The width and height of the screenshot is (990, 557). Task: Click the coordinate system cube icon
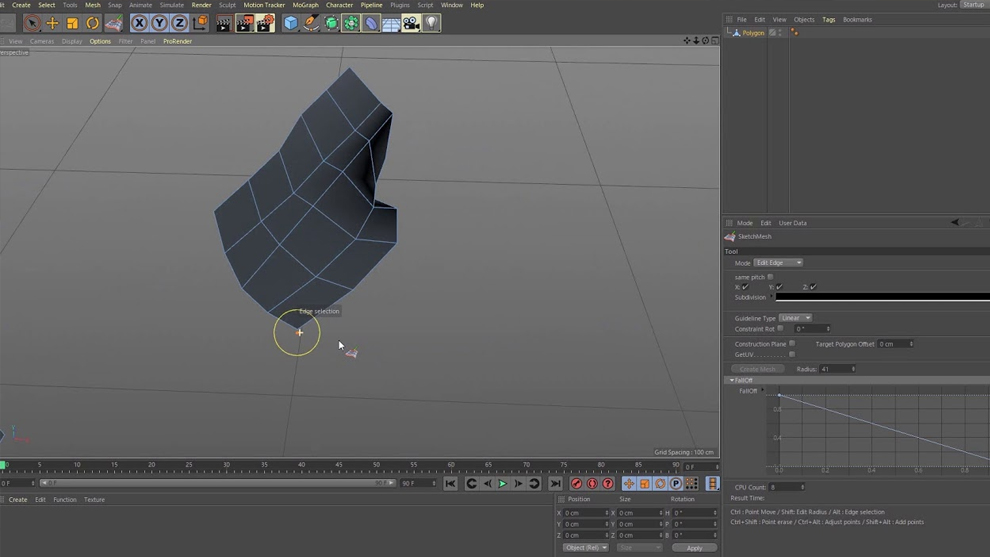click(x=200, y=23)
